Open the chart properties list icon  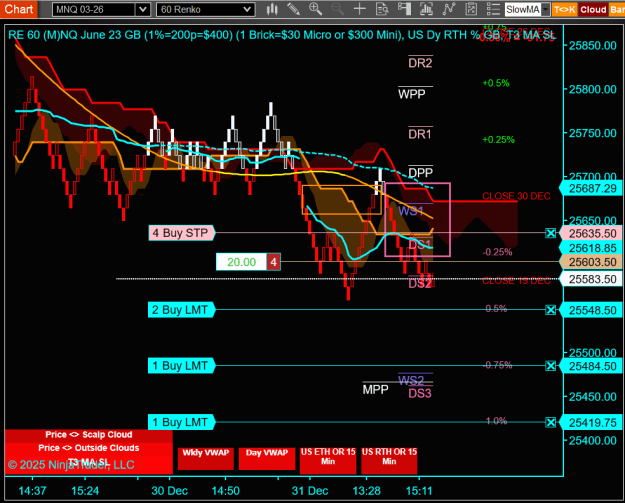click(493, 9)
